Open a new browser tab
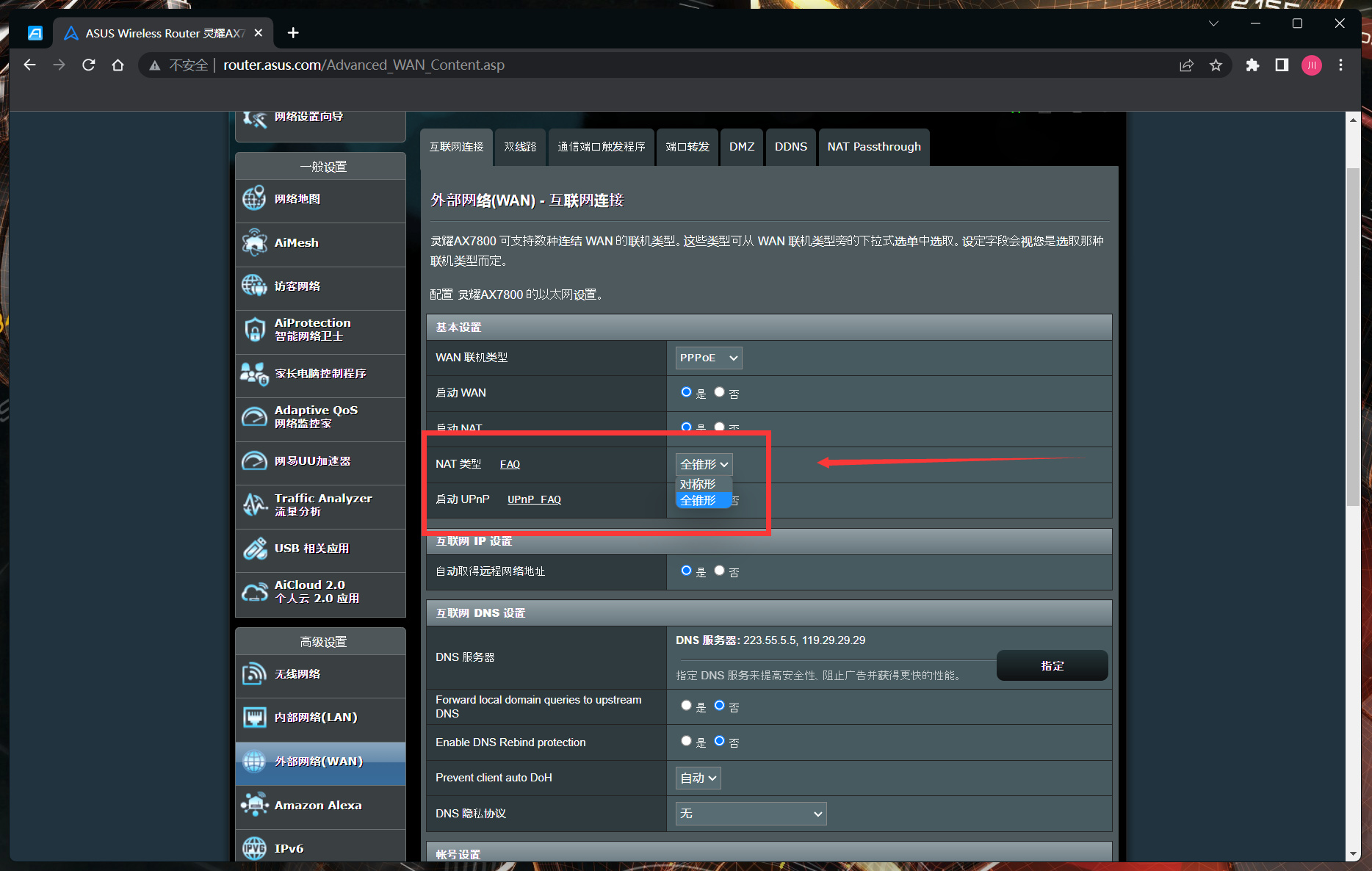 click(293, 33)
